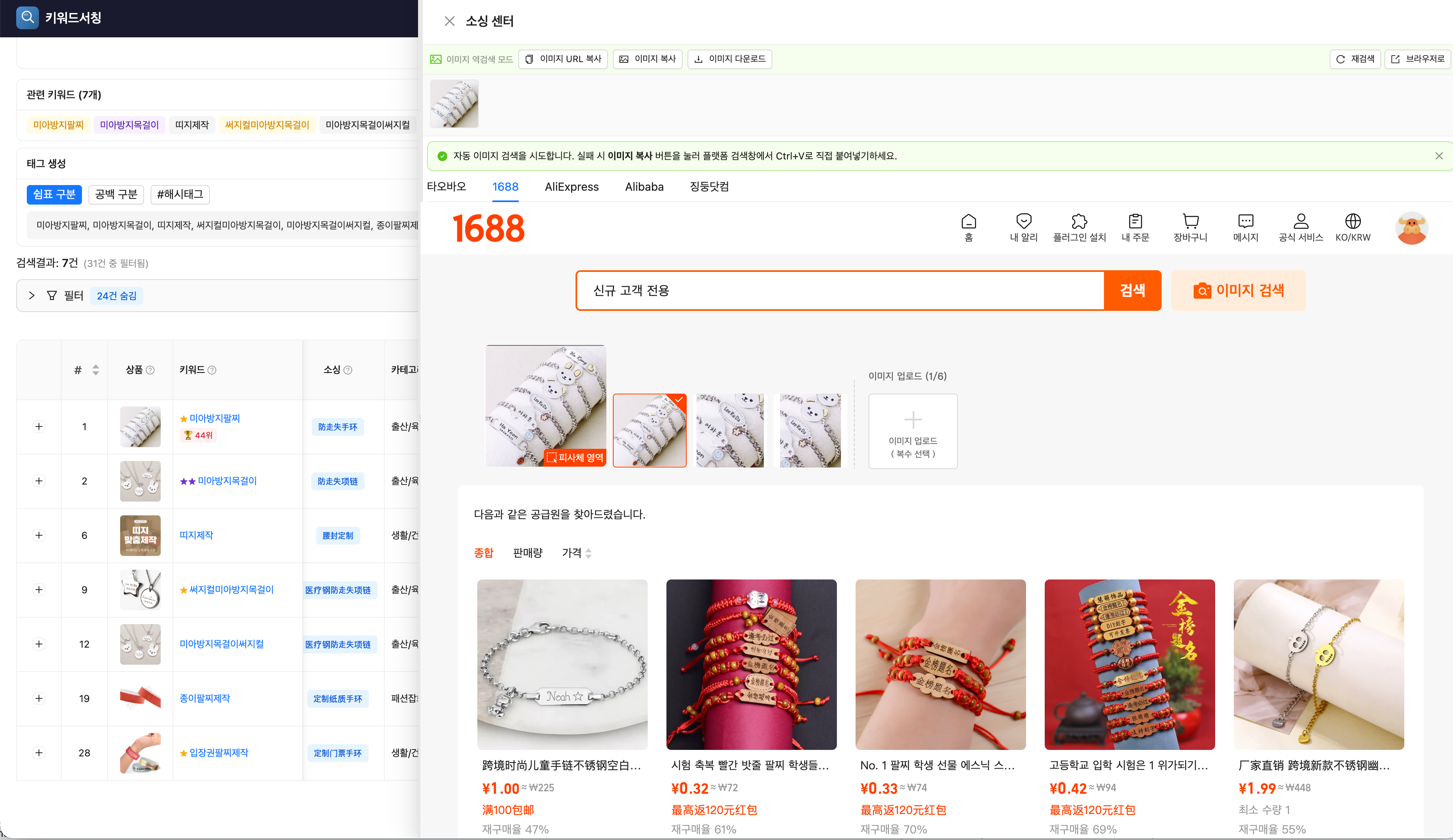Viewport: 1453px width, 840px height.
Task: Click the image download button
Action: (729, 59)
